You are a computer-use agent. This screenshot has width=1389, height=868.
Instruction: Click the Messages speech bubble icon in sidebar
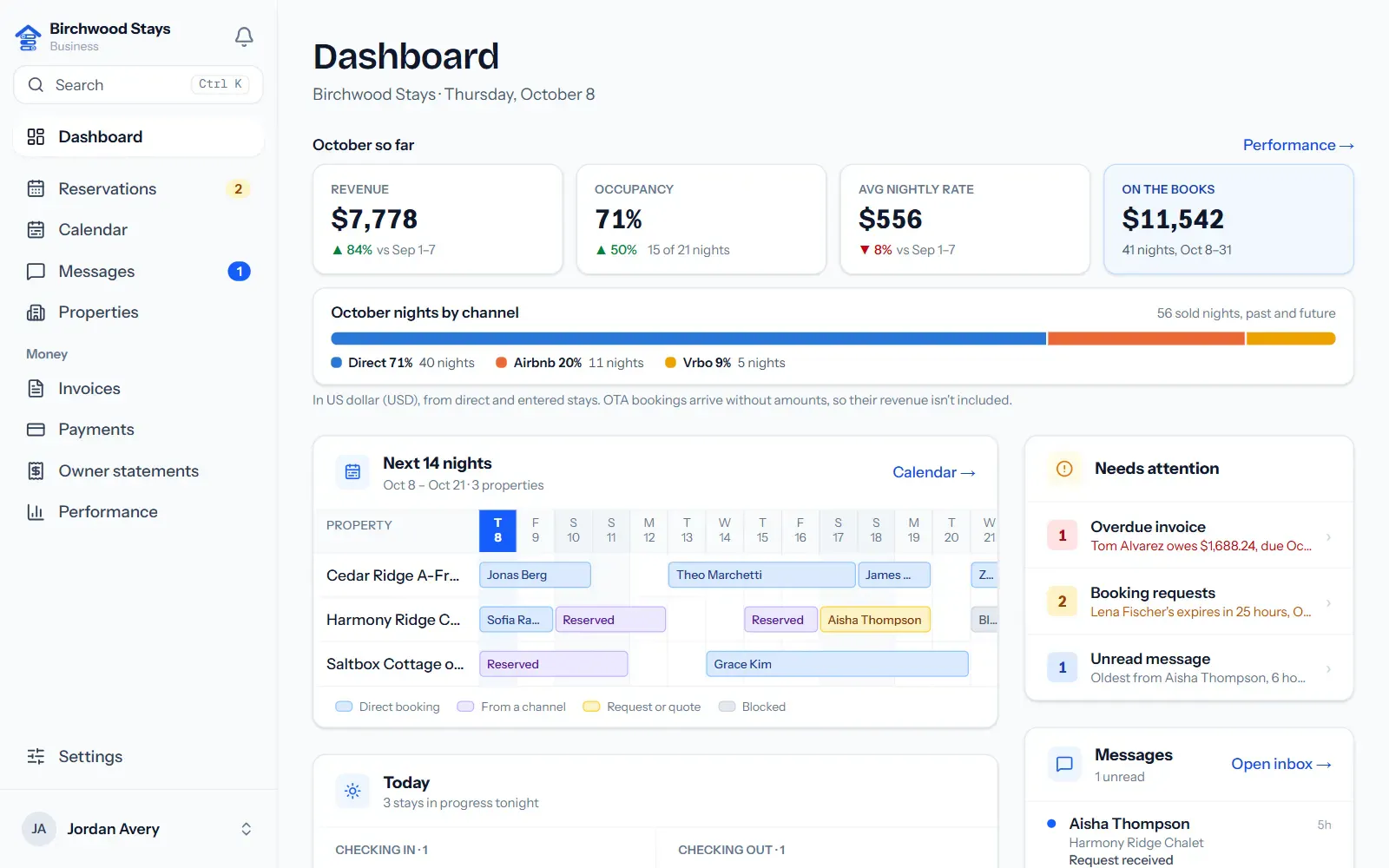36,272
